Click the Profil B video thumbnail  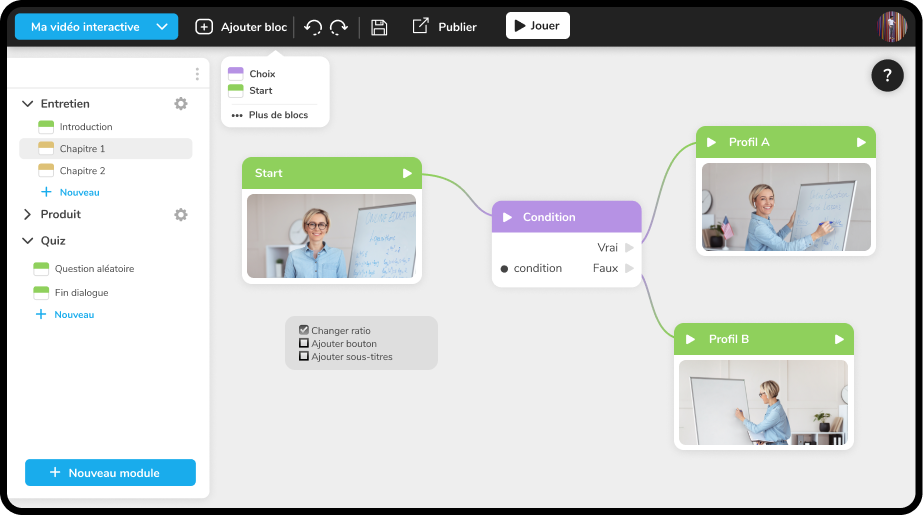pyautogui.click(x=763, y=403)
